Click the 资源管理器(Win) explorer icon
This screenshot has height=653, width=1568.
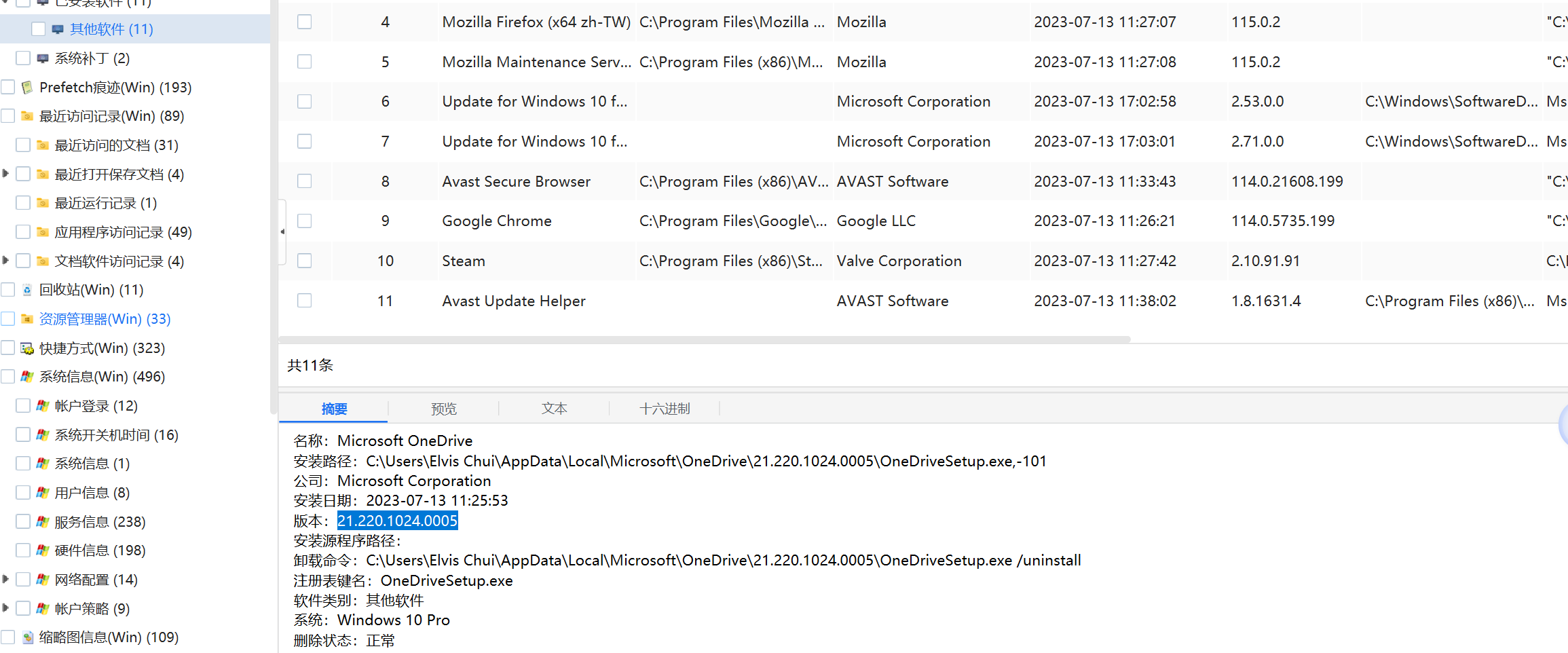point(27,319)
